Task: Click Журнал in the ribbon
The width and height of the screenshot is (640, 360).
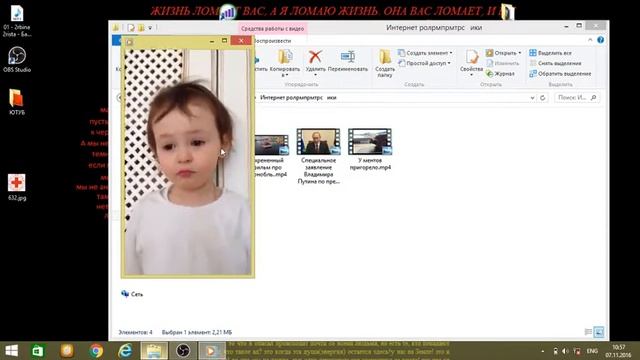Action: point(500,74)
